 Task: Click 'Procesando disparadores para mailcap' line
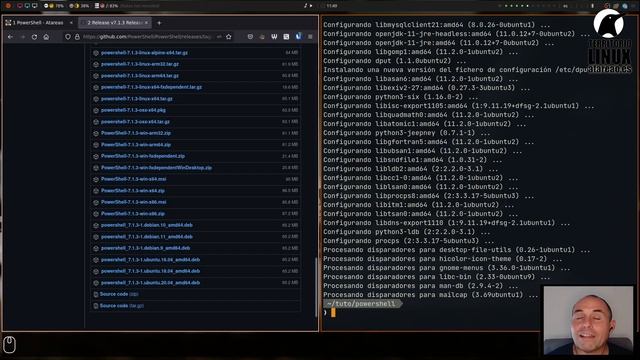coord(430,295)
